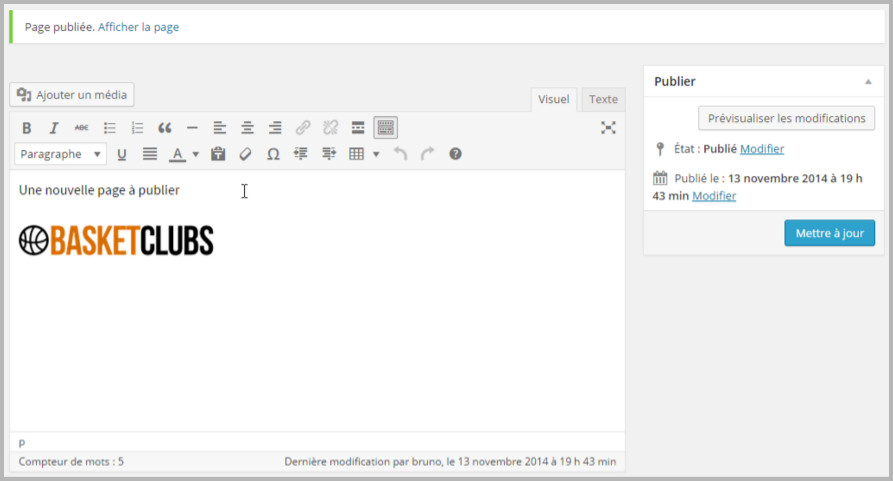Insert a bulleted list
The width and height of the screenshot is (893, 481).
[109, 128]
